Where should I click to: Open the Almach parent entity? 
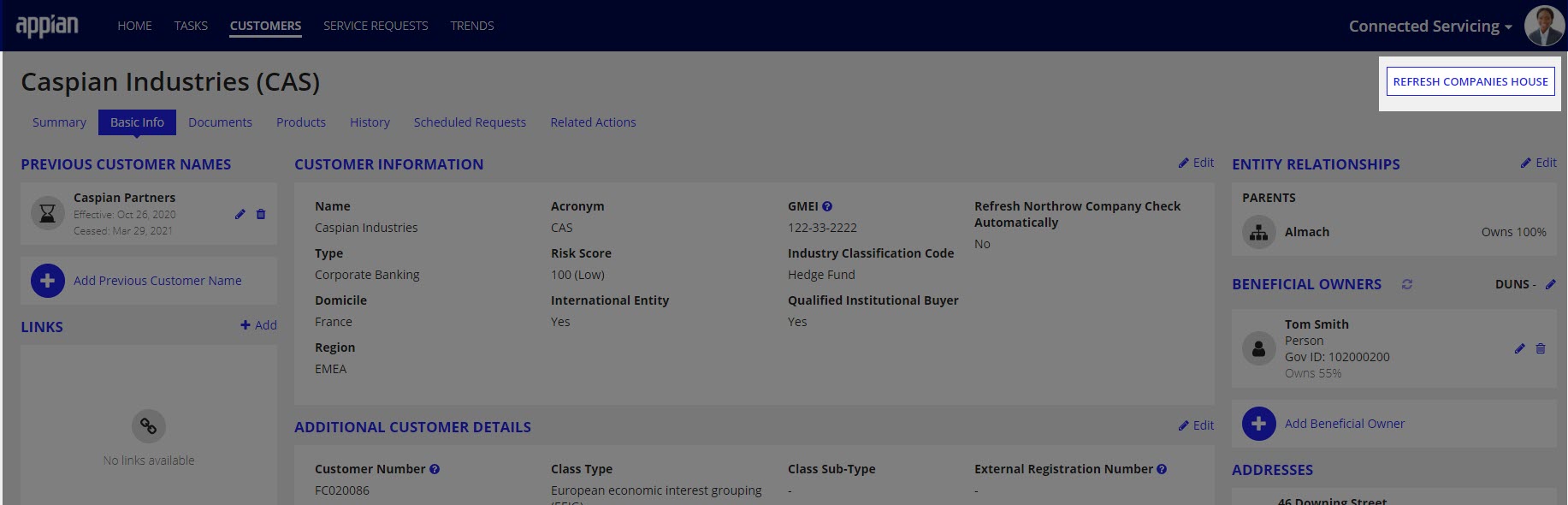[x=1306, y=232]
